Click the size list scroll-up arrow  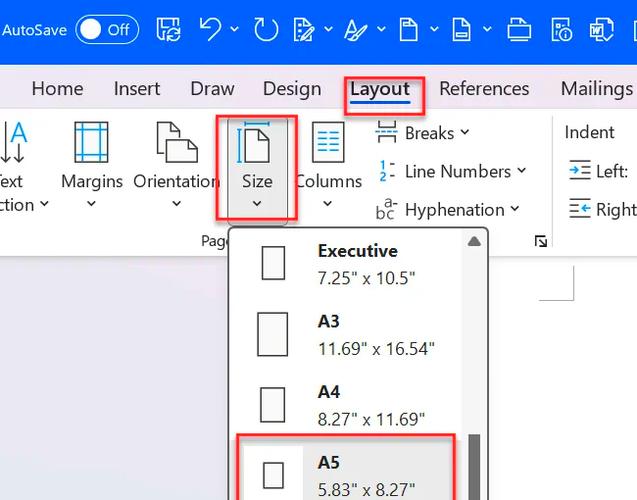pyautogui.click(x=474, y=242)
